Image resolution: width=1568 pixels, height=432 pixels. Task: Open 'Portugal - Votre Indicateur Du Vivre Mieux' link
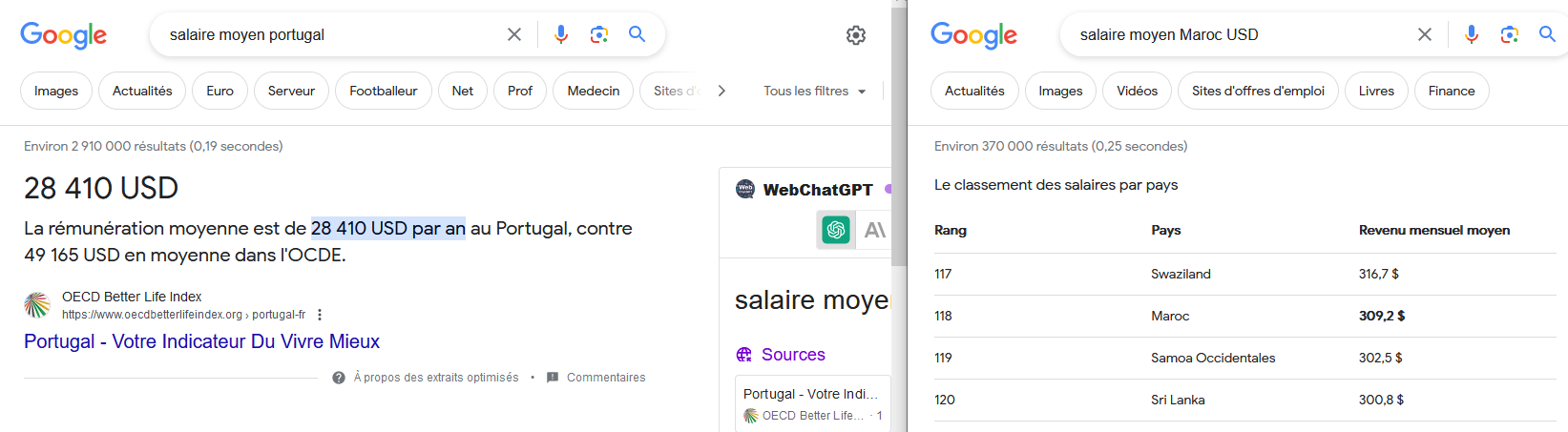click(x=201, y=341)
